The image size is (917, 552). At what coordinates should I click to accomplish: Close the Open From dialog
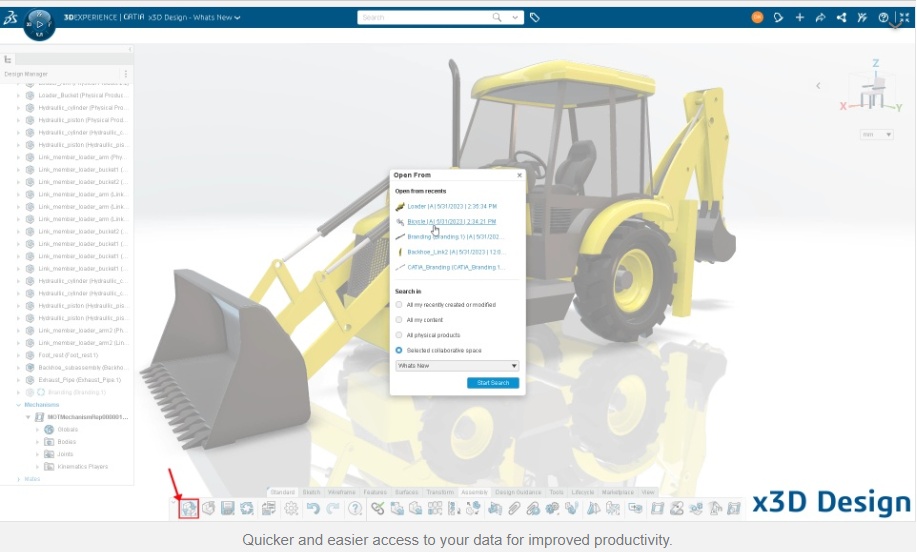[x=519, y=175]
